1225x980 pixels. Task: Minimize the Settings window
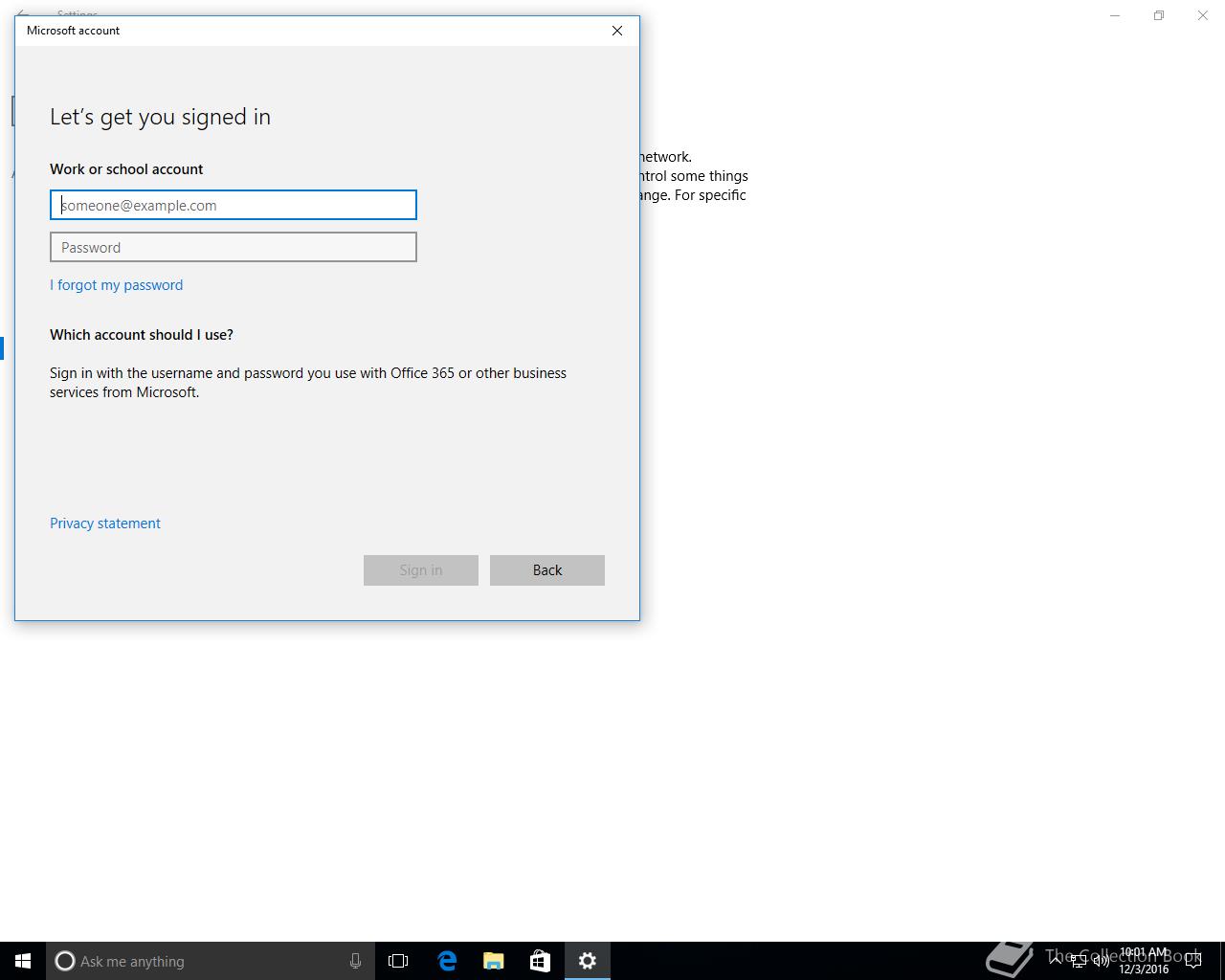point(1115,15)
